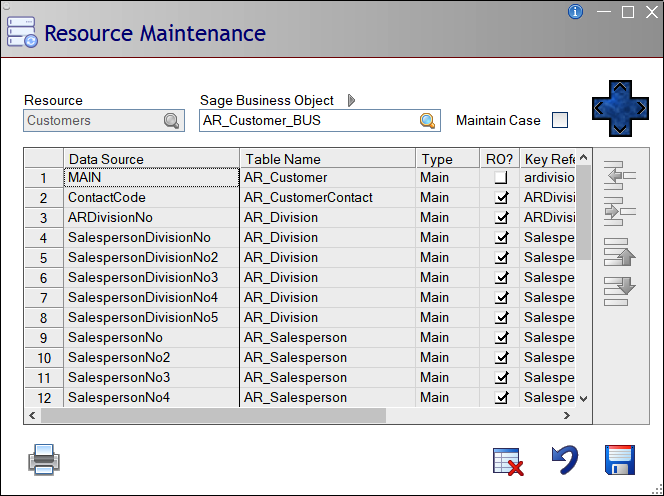Toggle the RO? checkbox for MAIN row

(501, 178)
